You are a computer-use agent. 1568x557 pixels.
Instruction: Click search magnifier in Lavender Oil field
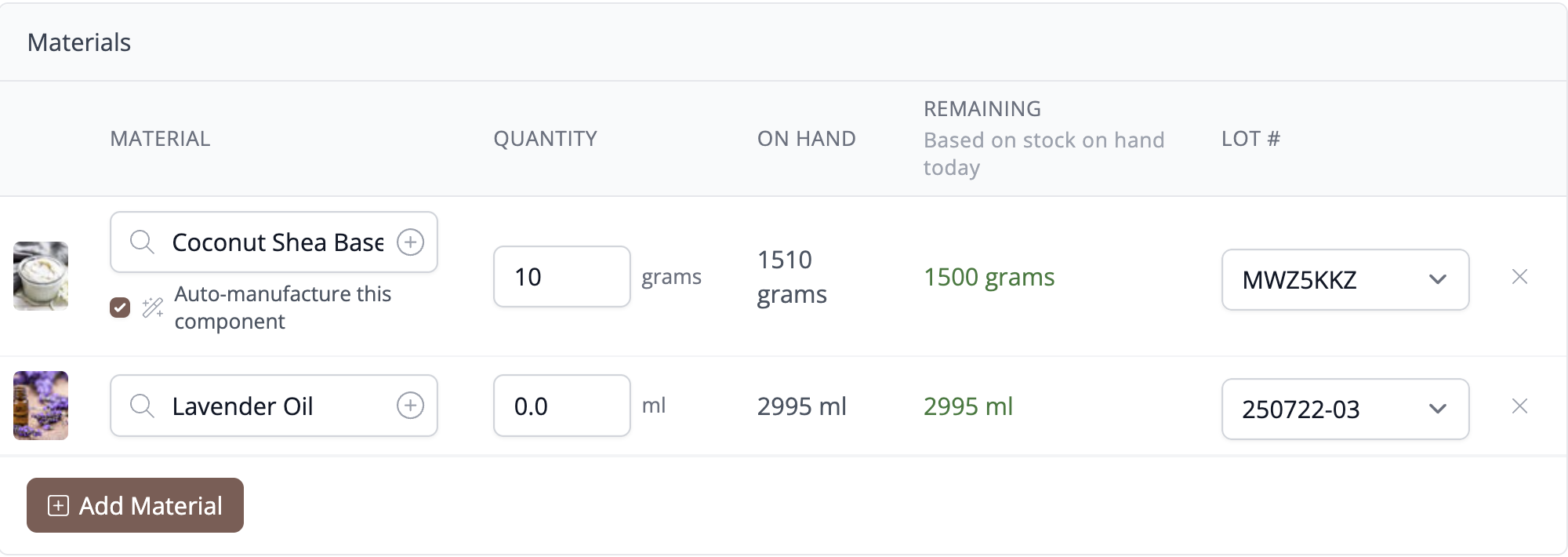pos(142,406)
